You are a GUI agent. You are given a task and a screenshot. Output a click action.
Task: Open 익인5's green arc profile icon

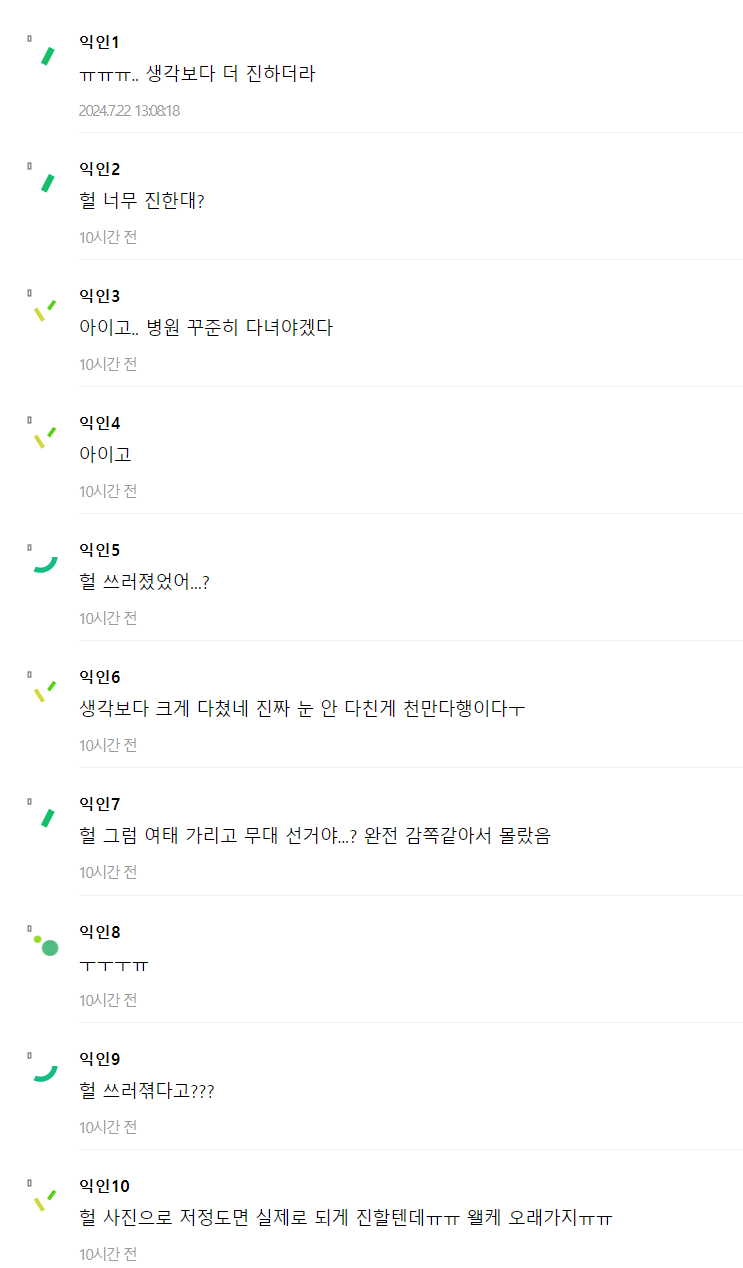click(x=44, y=563)
